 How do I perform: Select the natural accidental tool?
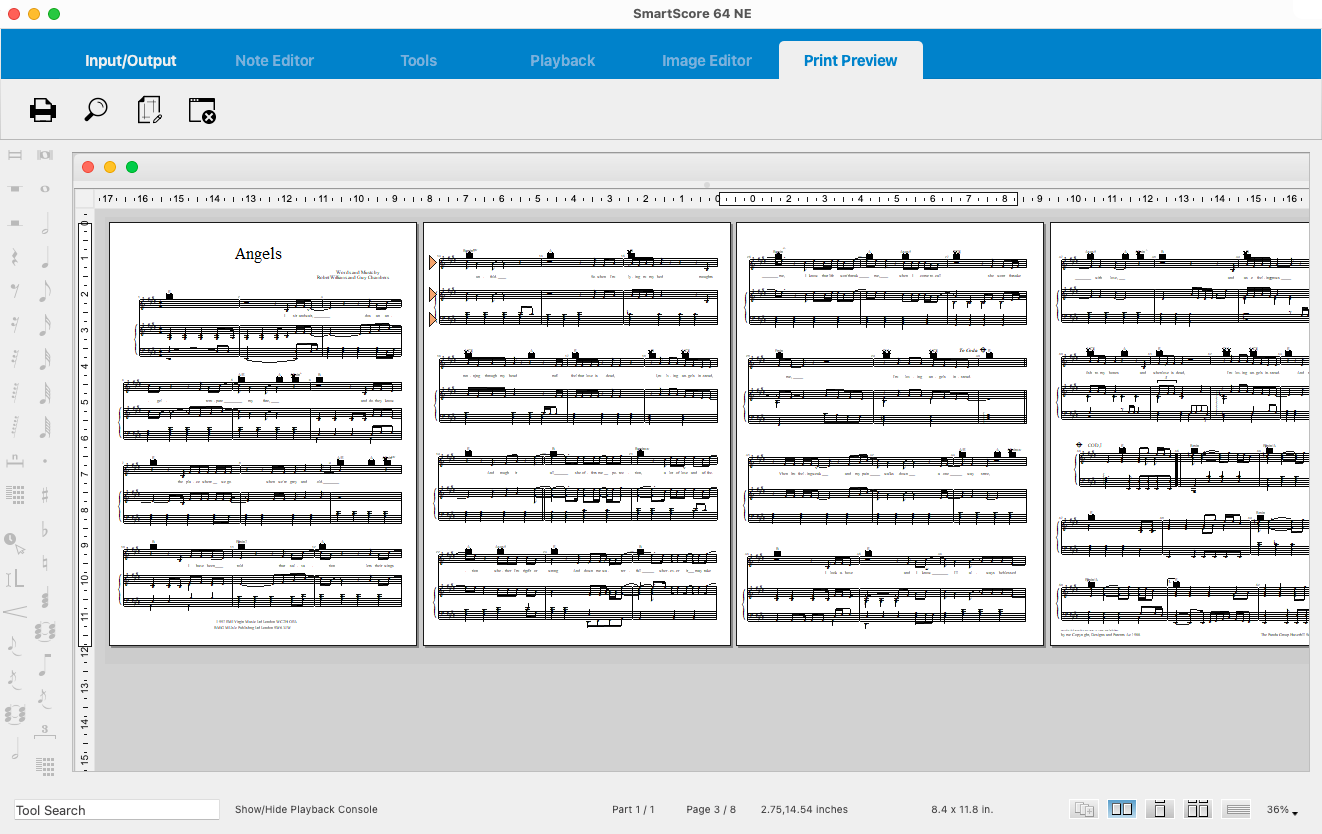click(x=45, y=563)
